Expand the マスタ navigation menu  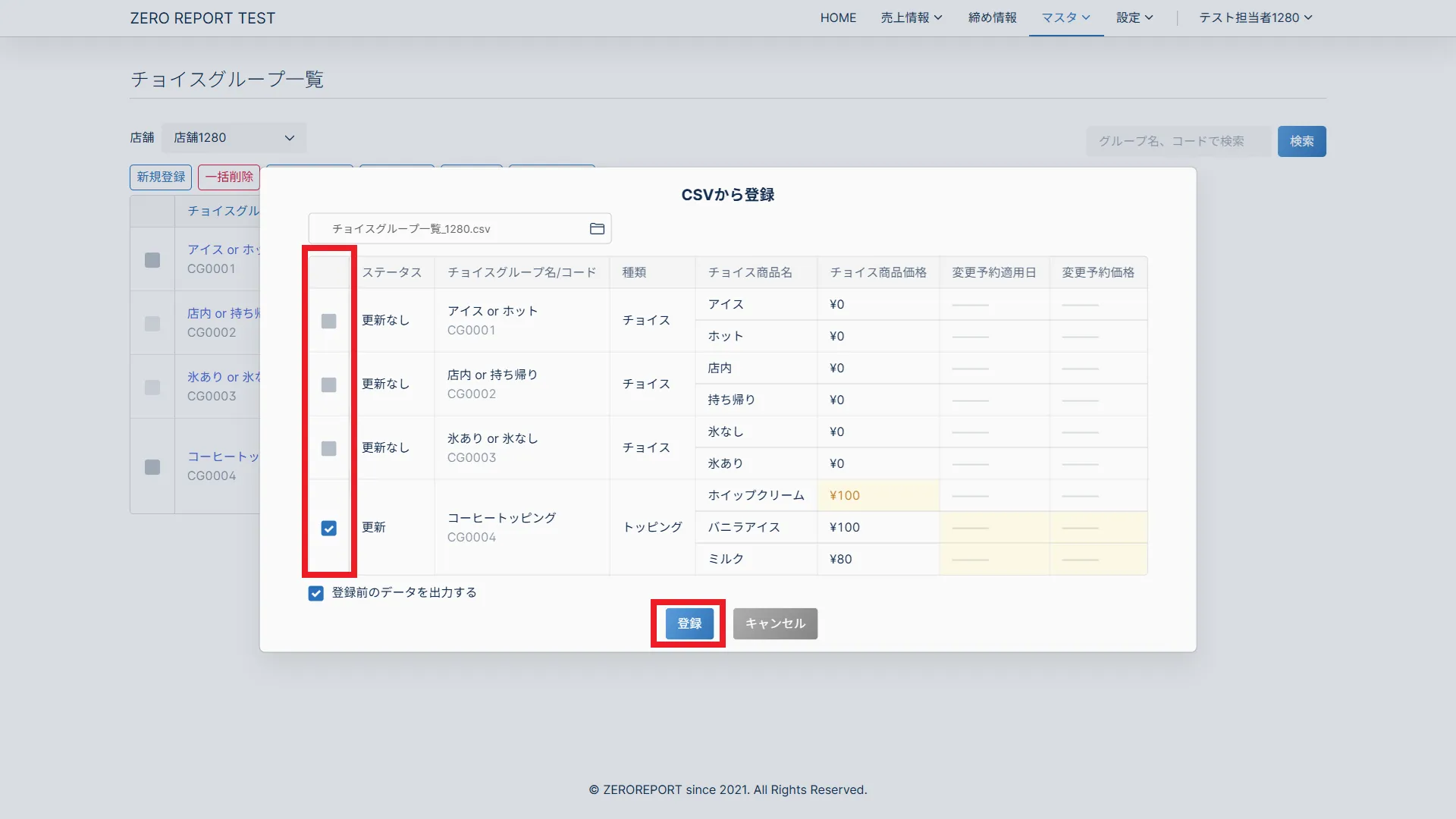tap(1065, 17)
